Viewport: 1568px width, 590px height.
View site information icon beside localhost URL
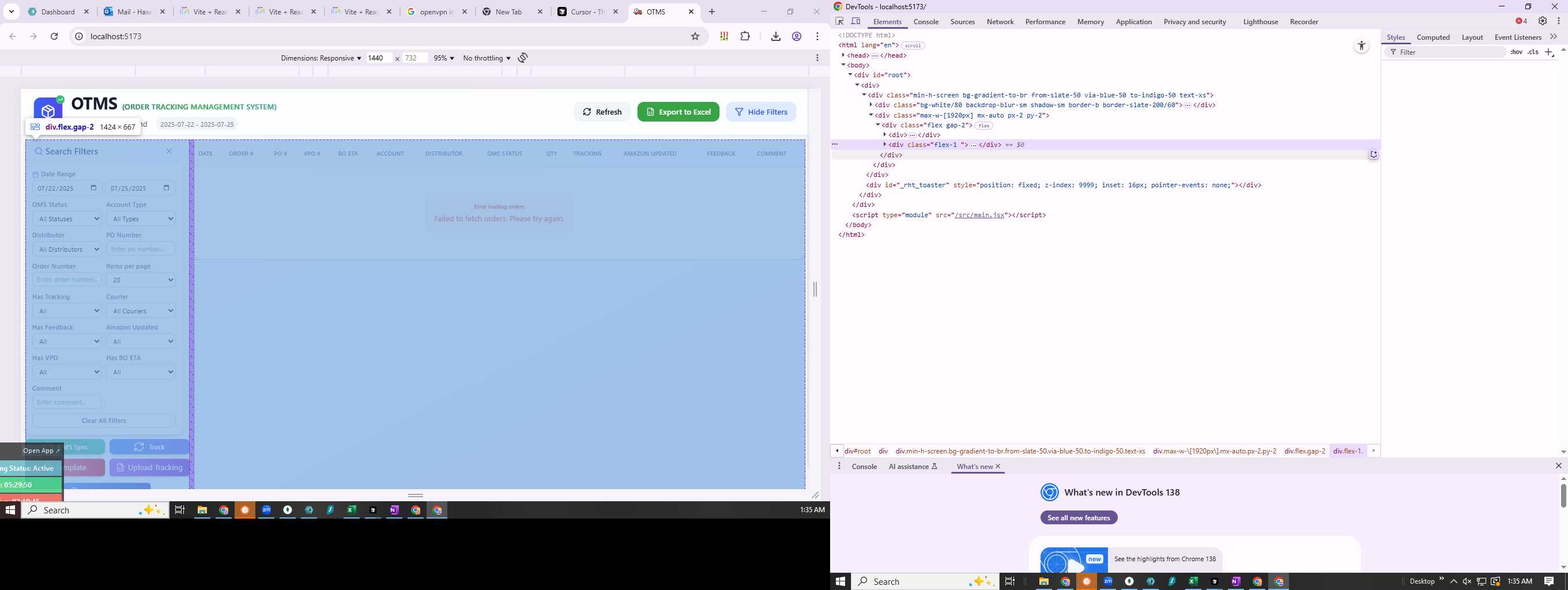pos(79,36)
